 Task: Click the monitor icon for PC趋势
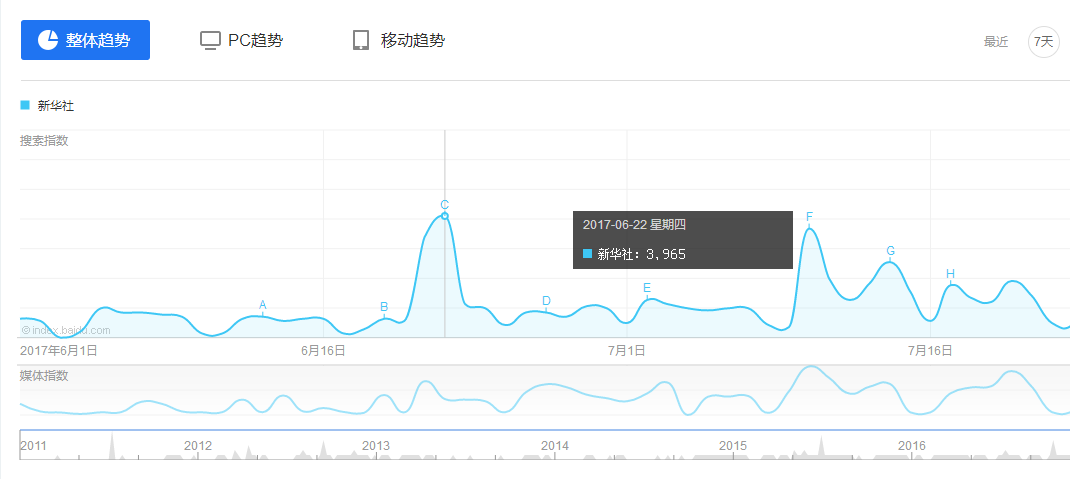coord(210,40)
